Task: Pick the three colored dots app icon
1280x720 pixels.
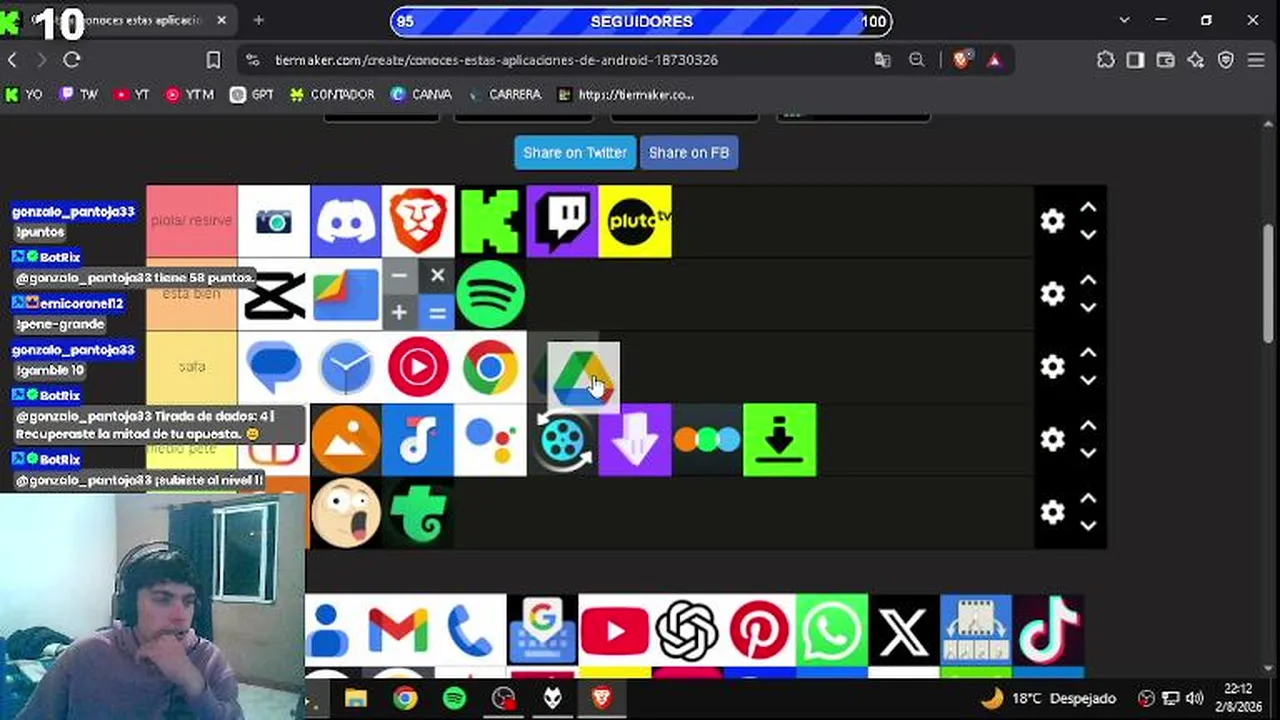Action: click(x=707, y=440)
